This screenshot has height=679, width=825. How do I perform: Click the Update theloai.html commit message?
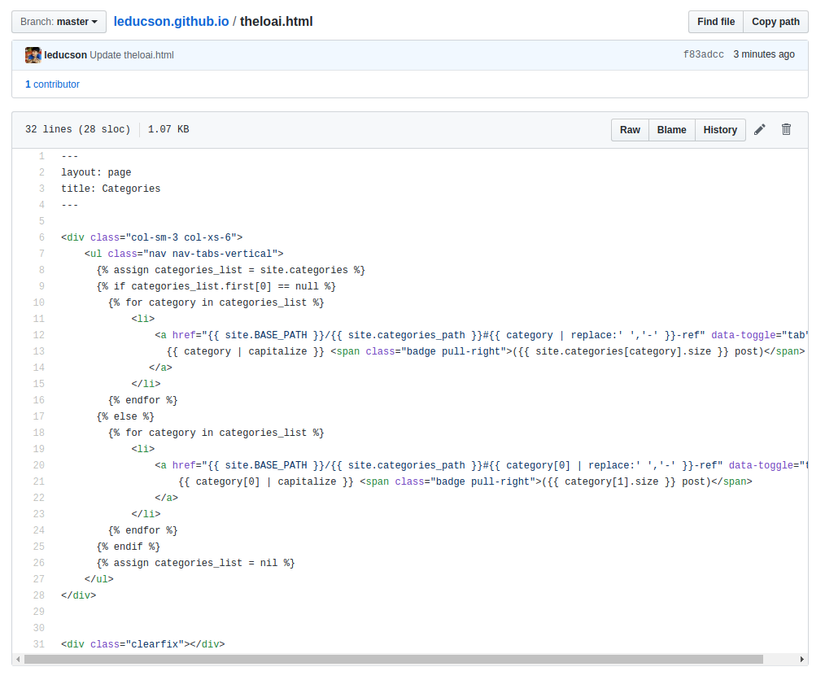(131, 55)
